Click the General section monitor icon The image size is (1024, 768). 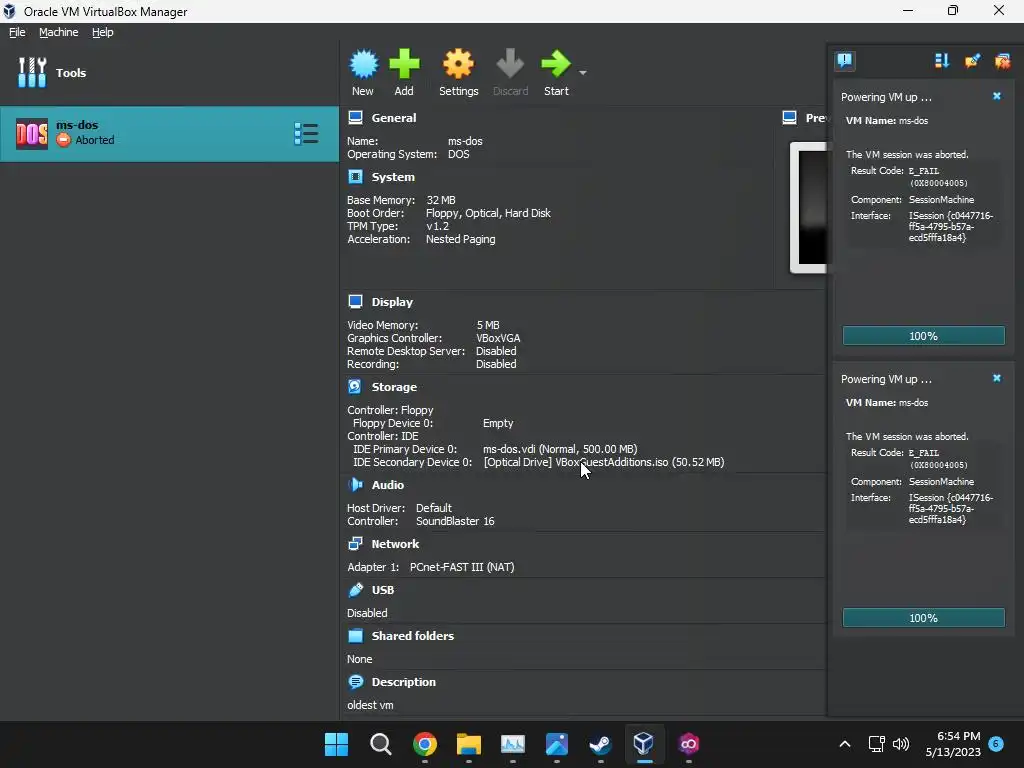click(x=355, y=118)
